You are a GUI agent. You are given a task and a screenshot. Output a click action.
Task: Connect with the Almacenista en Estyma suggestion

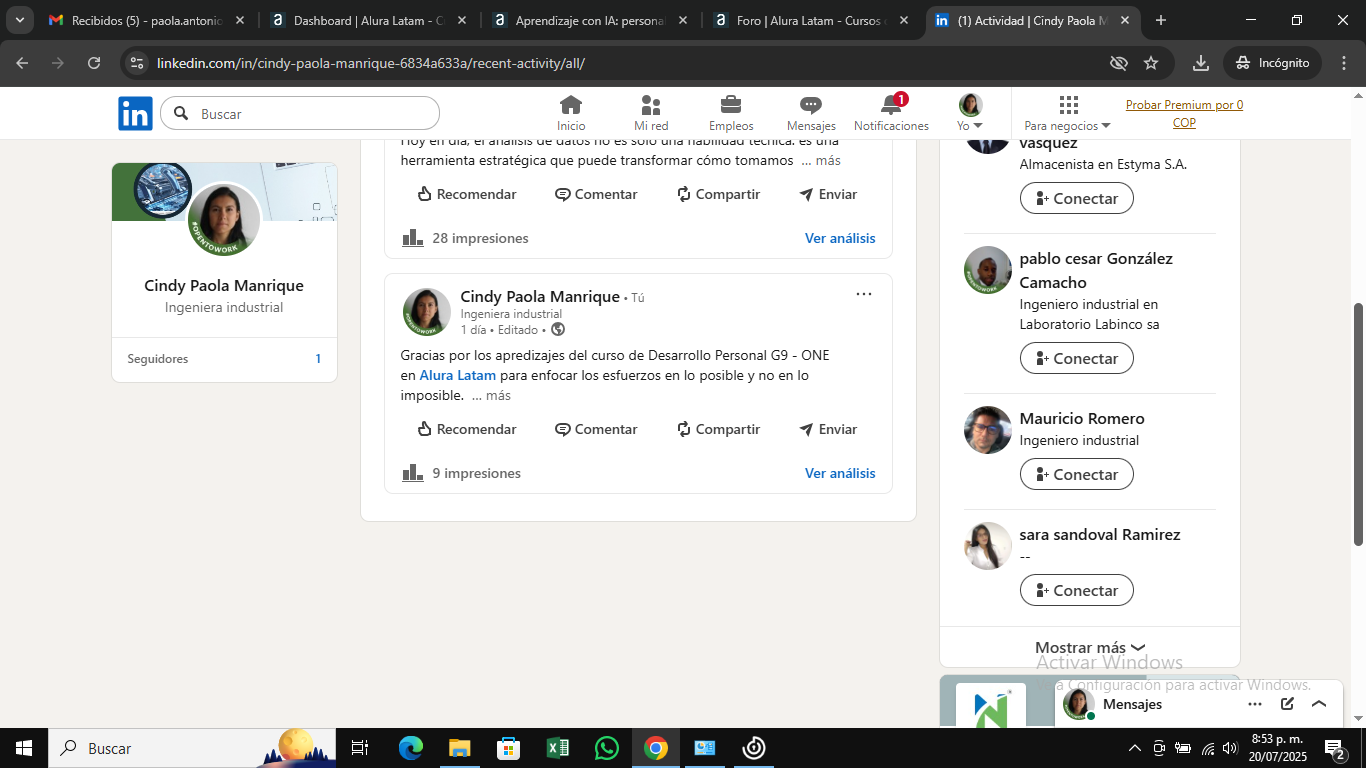(1076, 198)
